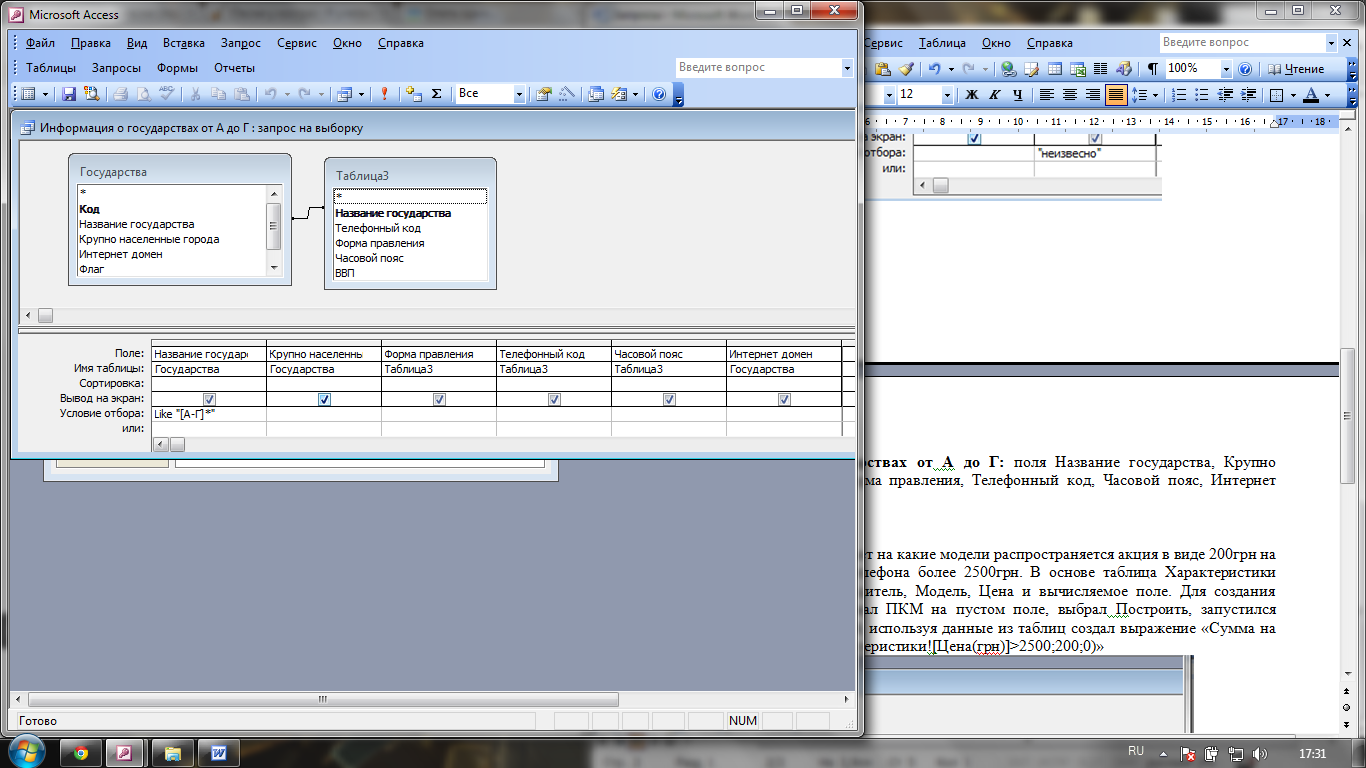Select Флаг field in Государства list
Image resolution: width=1366 pixels, height=768 pixels.
pos(92,269)
